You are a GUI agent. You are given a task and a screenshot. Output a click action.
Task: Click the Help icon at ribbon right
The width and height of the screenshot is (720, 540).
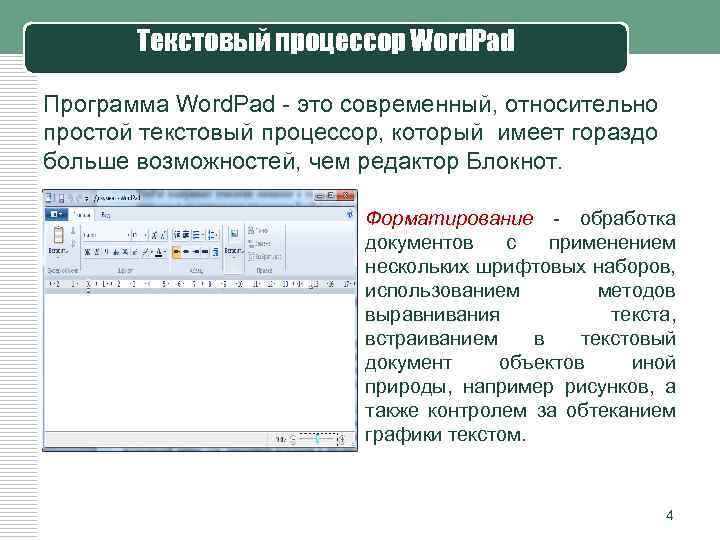349,214
